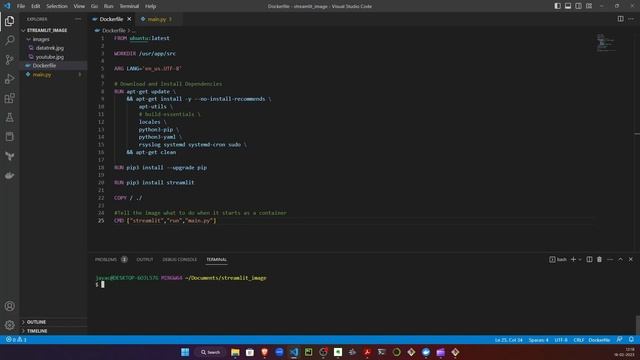Open the Docker whale view in activity bar

pos(9,176)
